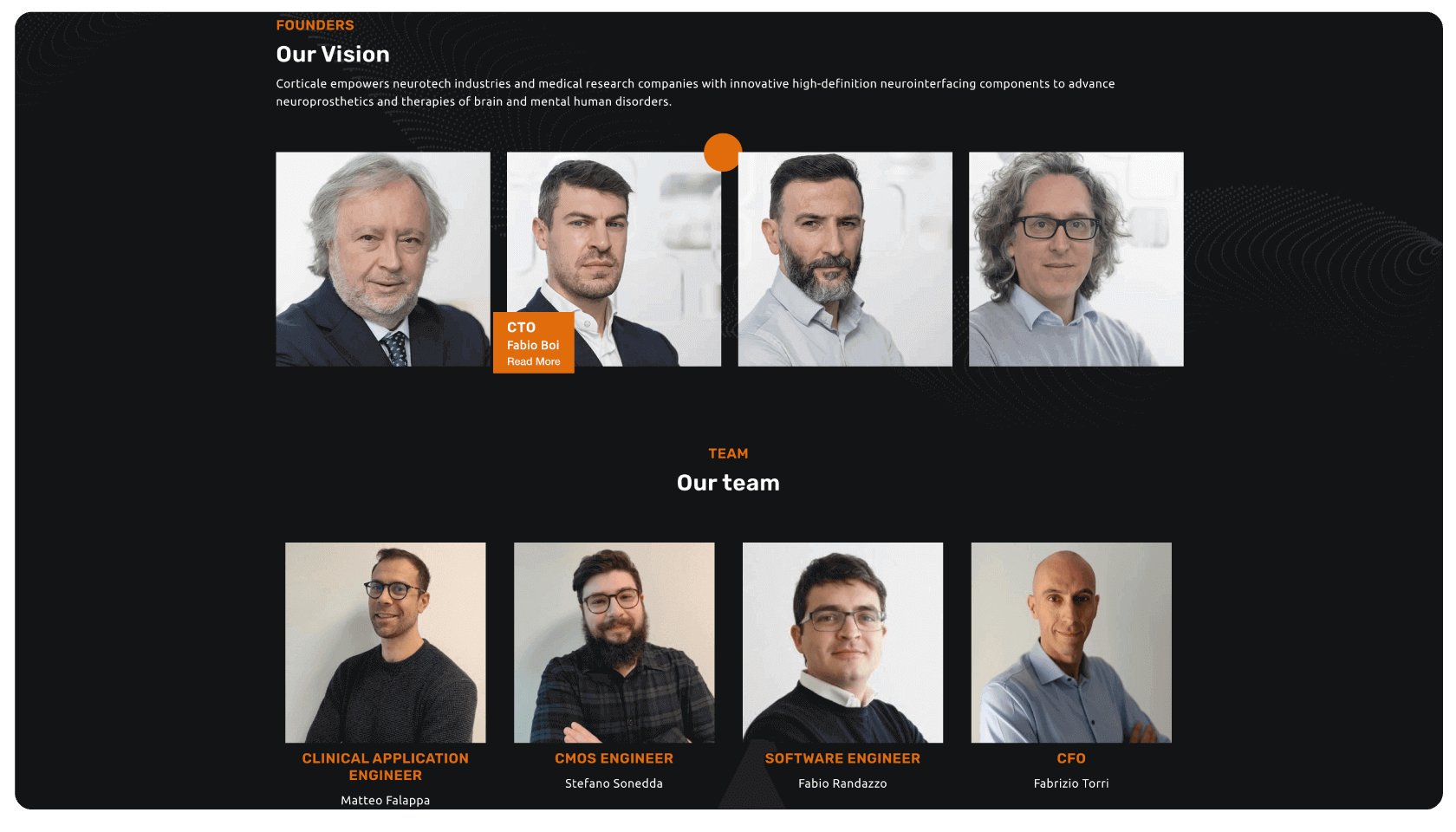The height and width of the screenshot is (832, 1456).
Task: Select the white-haired founder's portrait in suit
Action: (x=383, y=259)
